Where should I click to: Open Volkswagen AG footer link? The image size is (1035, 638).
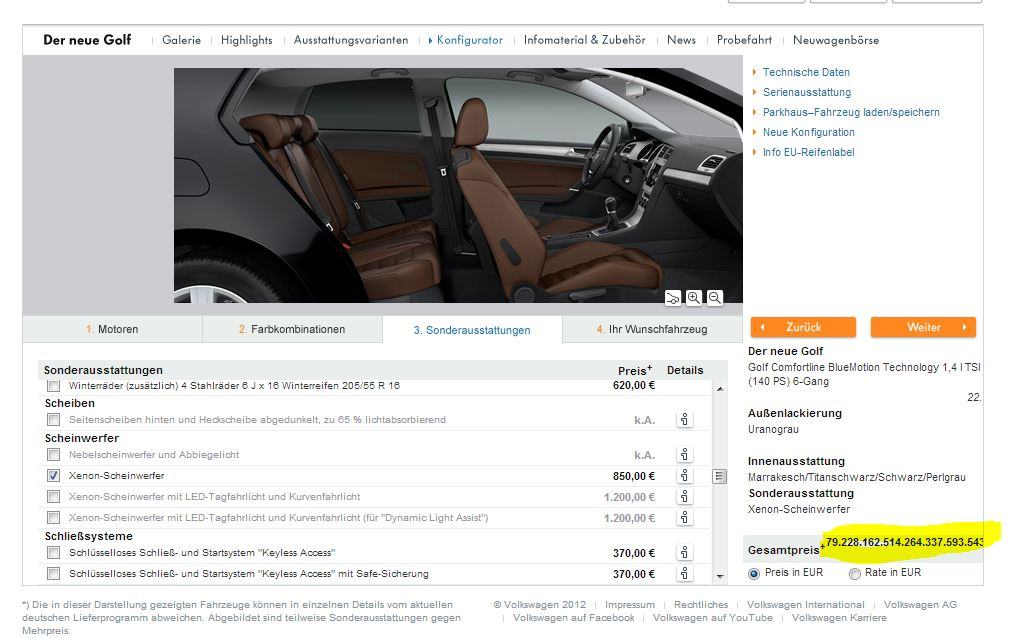(x=920, y=605)
